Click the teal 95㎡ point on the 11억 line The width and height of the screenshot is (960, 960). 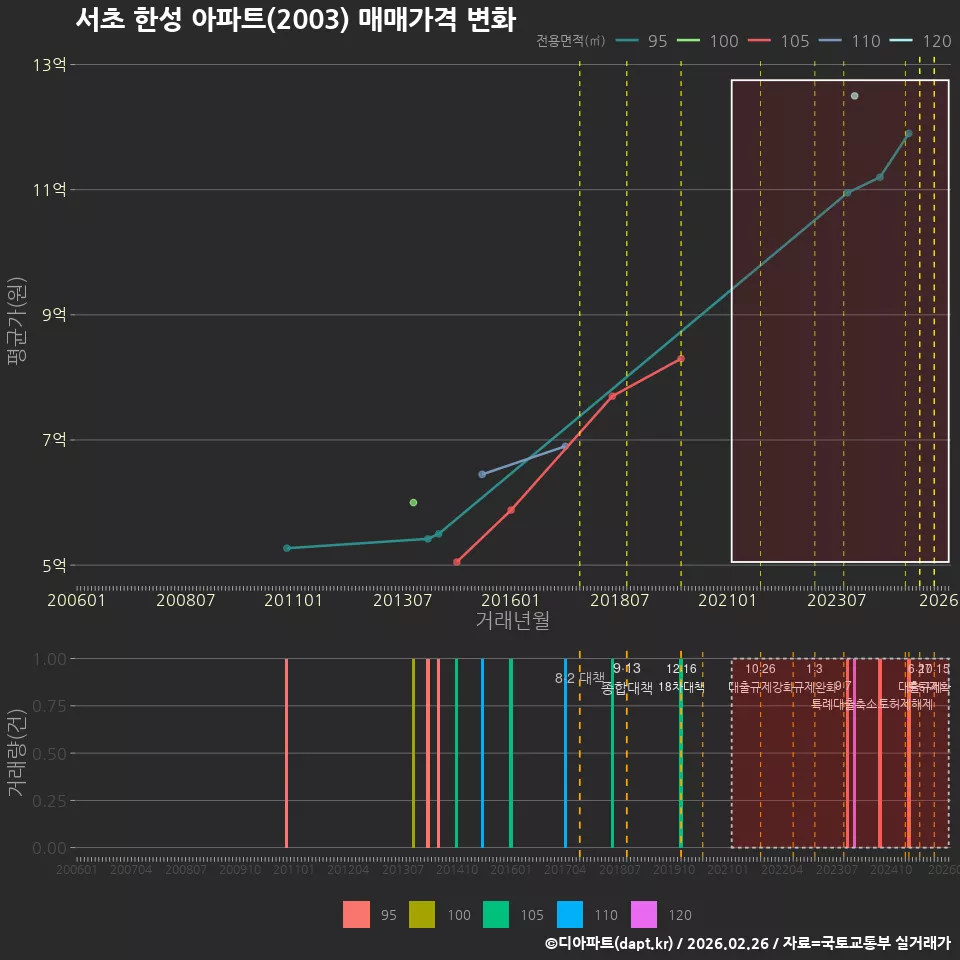click(x=847, y=193)
